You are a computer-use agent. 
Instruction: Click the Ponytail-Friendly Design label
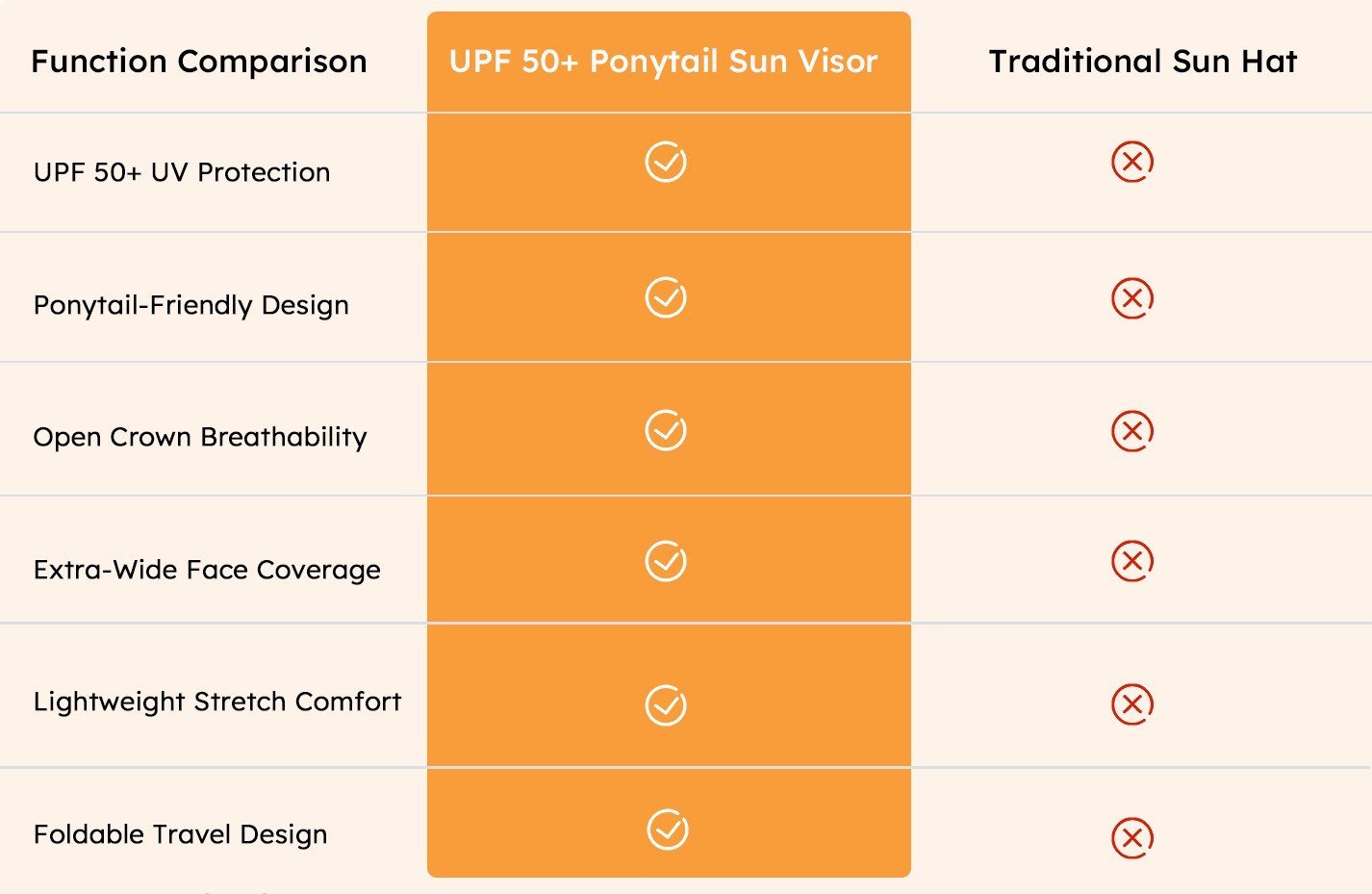point(191,305)
